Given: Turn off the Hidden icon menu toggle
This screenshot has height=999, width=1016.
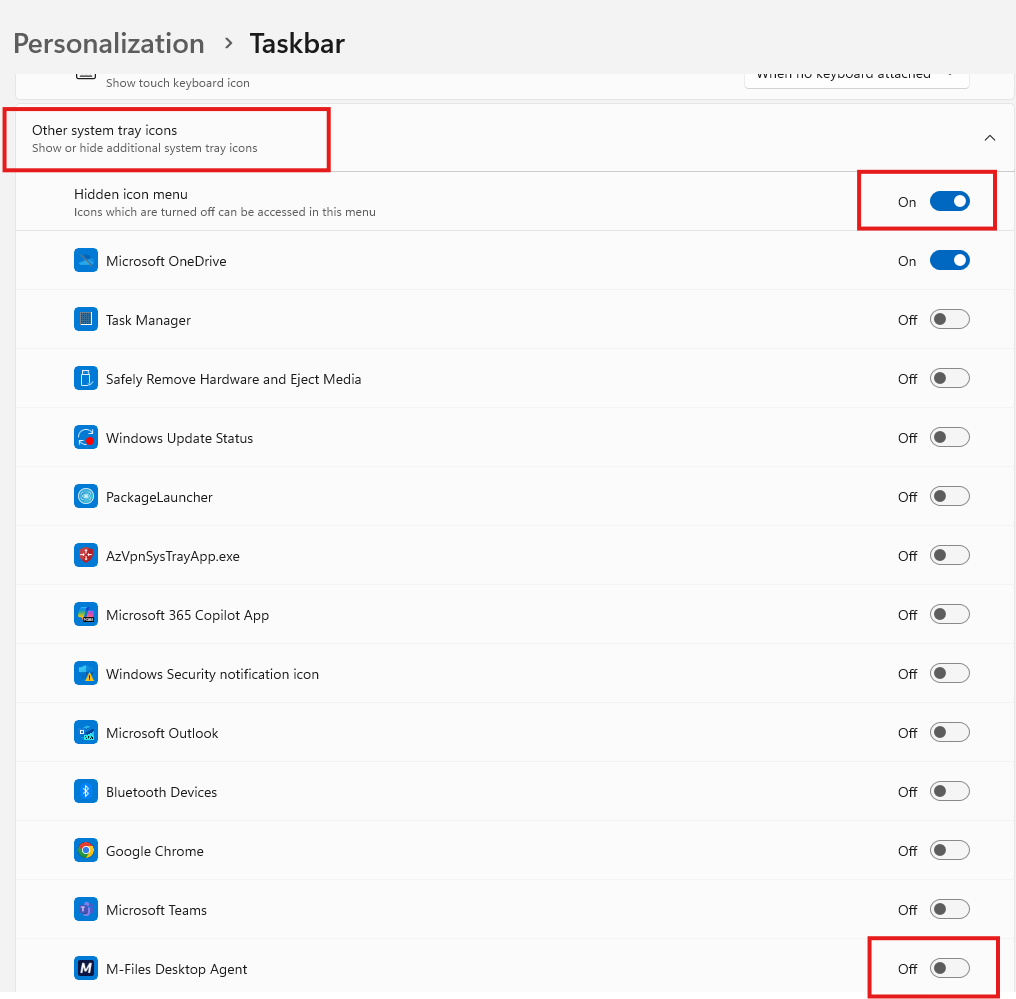Looking at the screenshot, I should (x=949, y=201).
